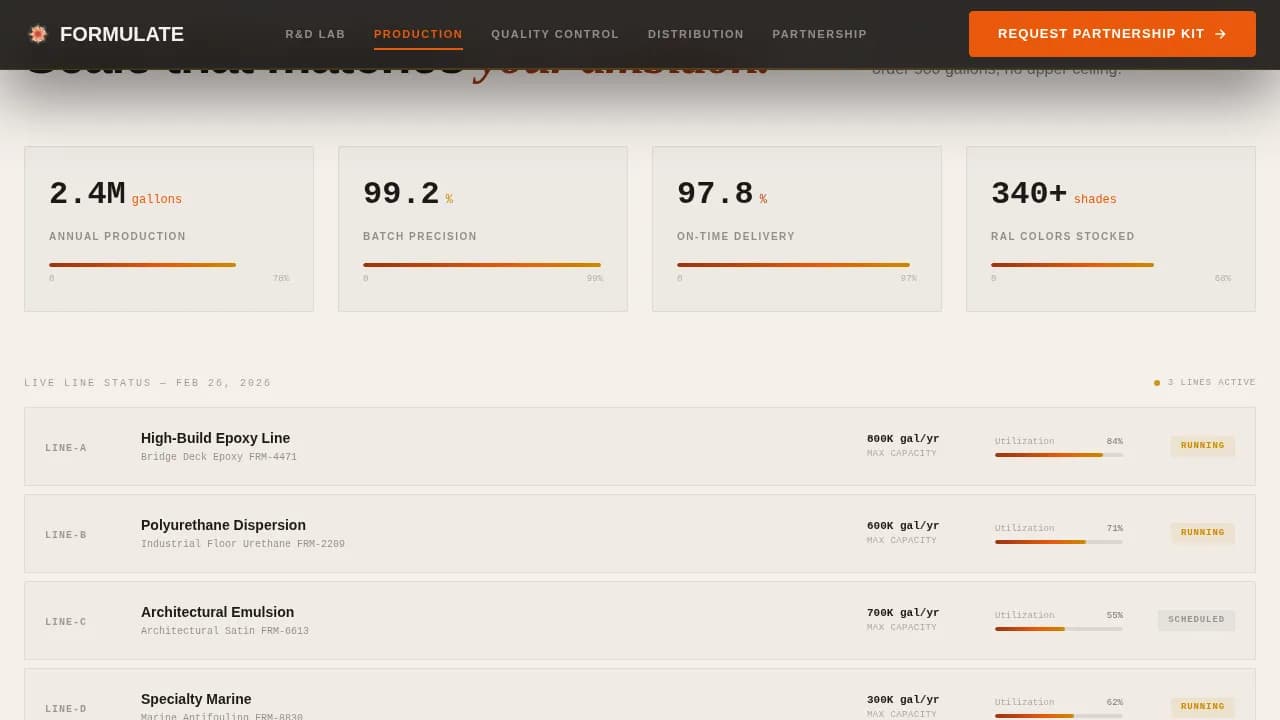Go to Quality Control page
Viewport: 1280px width, 720px height.
[x=555, y=34]
